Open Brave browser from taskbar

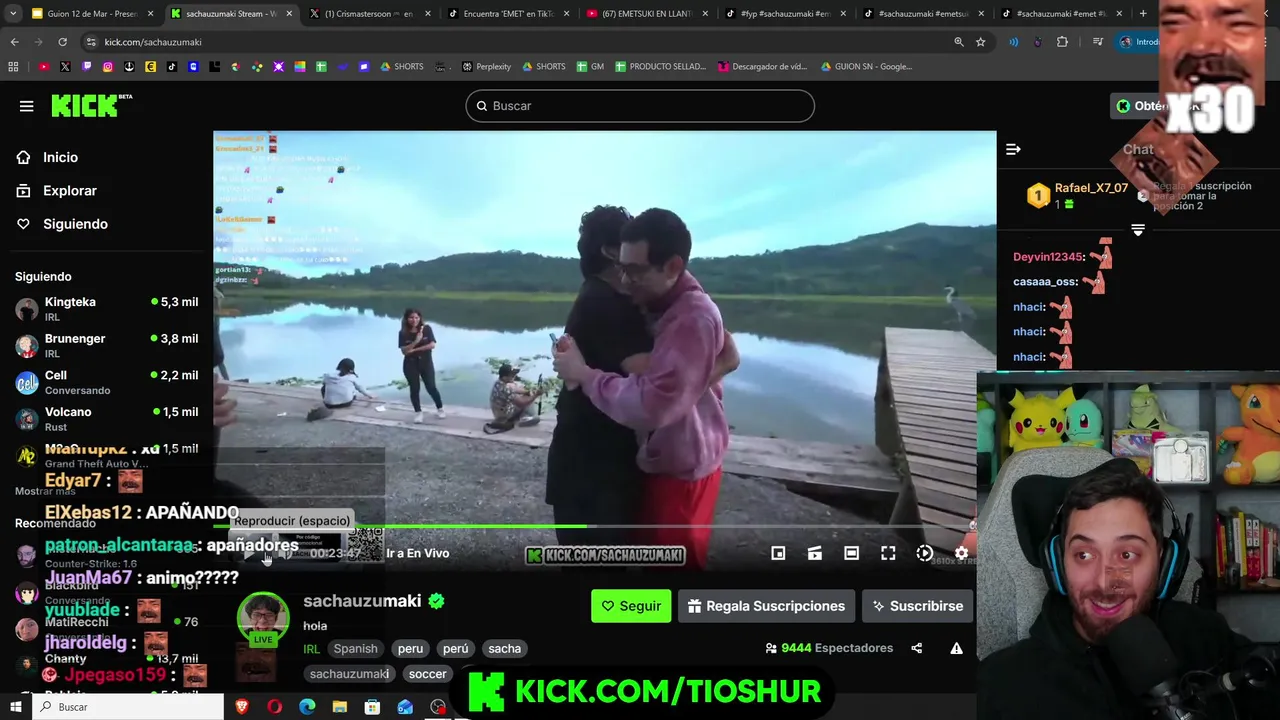pos(241,707)
